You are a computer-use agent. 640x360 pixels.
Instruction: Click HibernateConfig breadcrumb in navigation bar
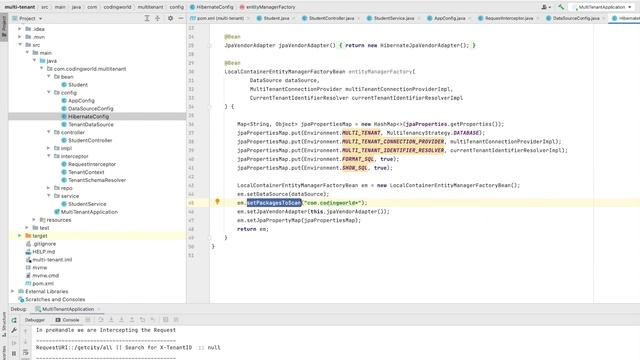[211, 7]
